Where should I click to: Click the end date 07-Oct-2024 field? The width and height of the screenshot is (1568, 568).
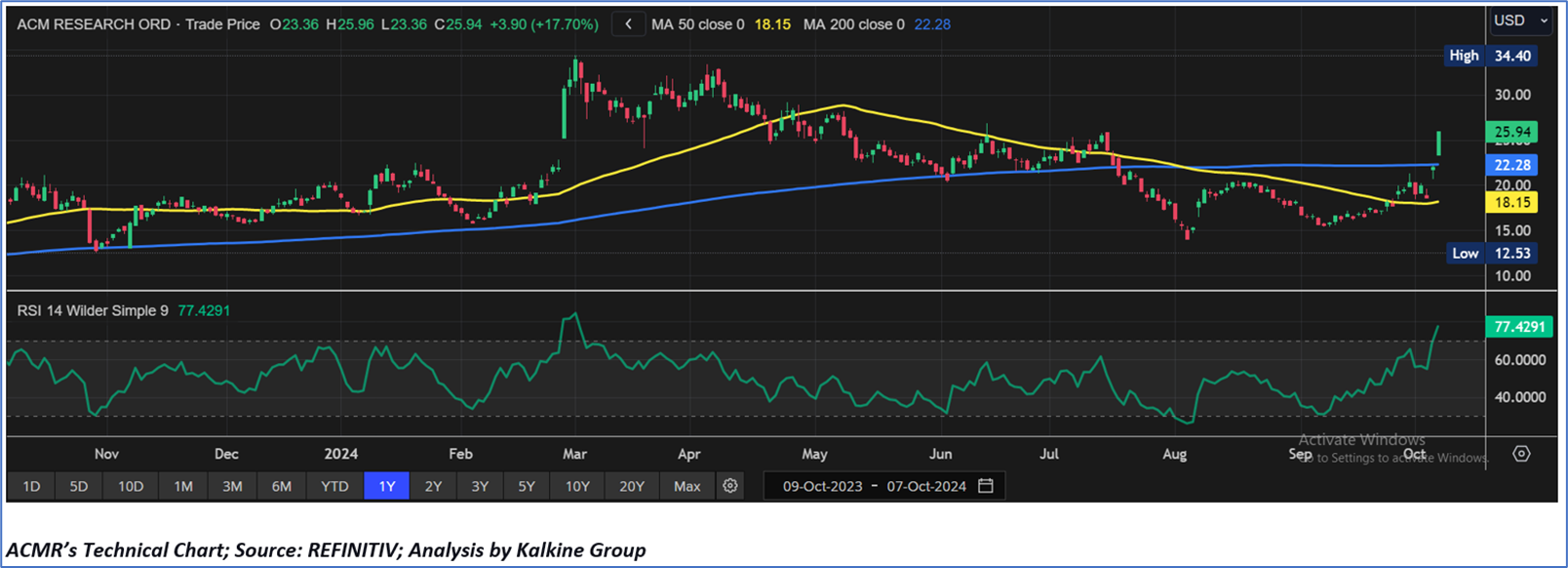[926, 486]
